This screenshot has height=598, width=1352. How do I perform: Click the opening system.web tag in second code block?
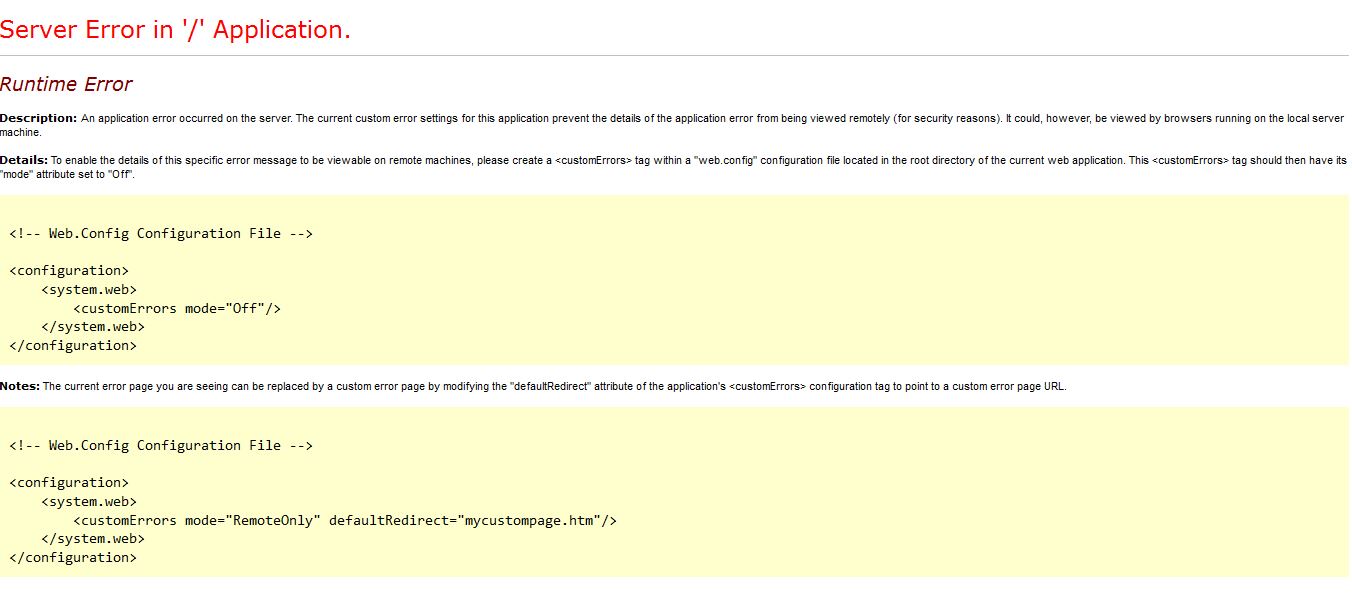89,501
